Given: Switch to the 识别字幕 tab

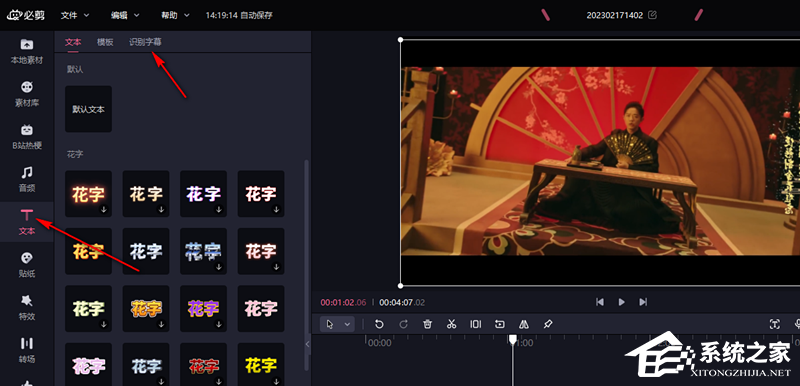Looking at the screenshot, I should (145, 42).
